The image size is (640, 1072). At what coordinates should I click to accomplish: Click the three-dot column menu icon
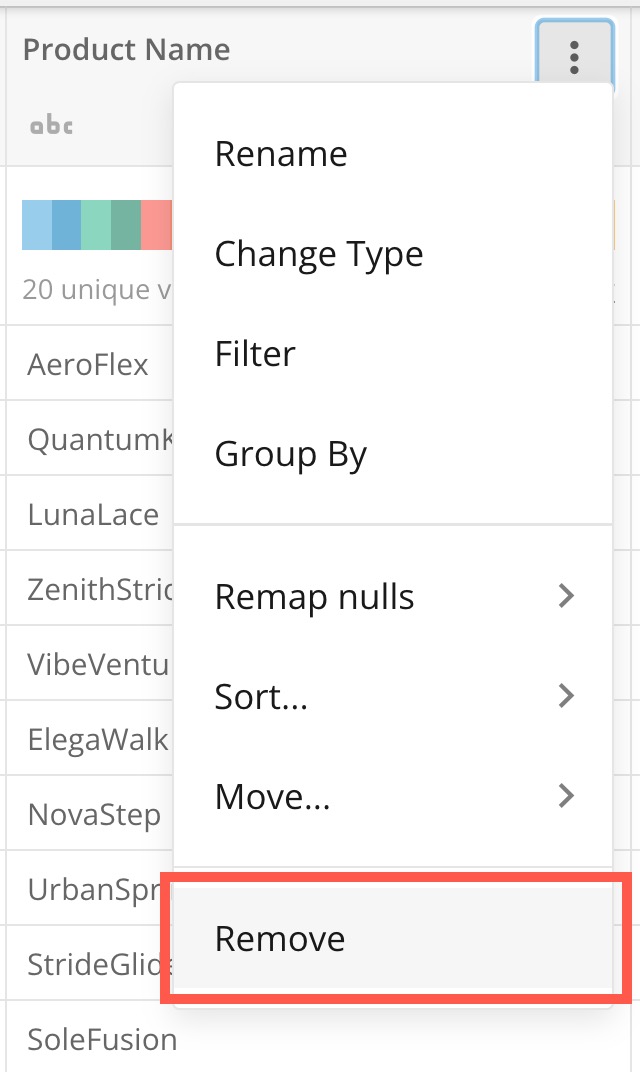tap(574, 57)
